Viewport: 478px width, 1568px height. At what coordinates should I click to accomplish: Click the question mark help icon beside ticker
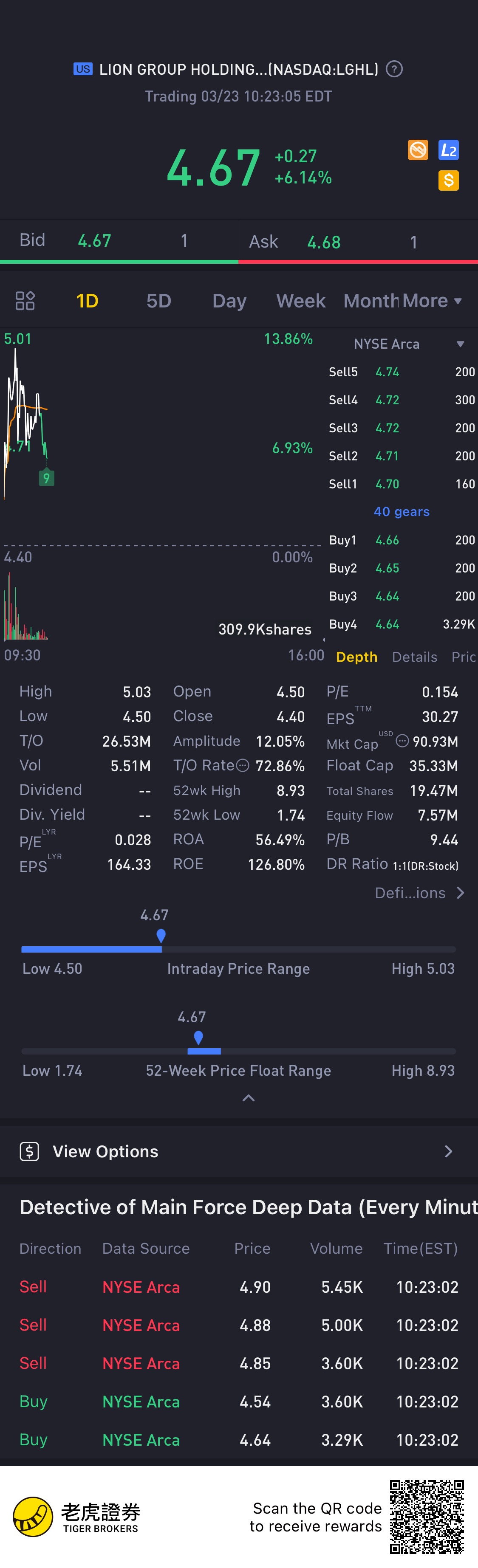[395, 69]
